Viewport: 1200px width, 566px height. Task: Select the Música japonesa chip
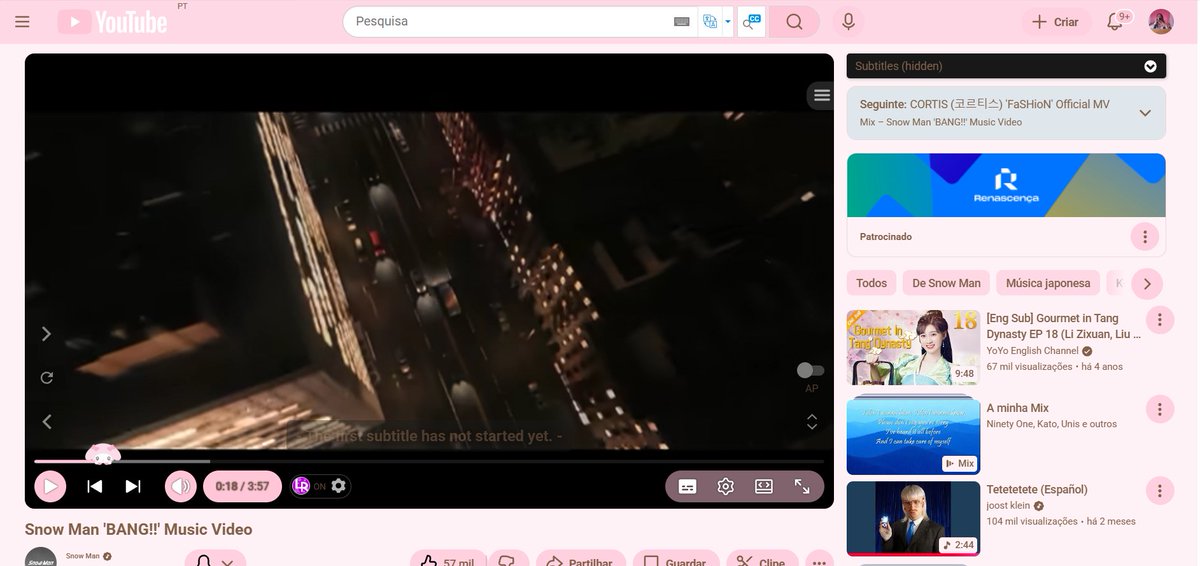[x=1048, y=283]
